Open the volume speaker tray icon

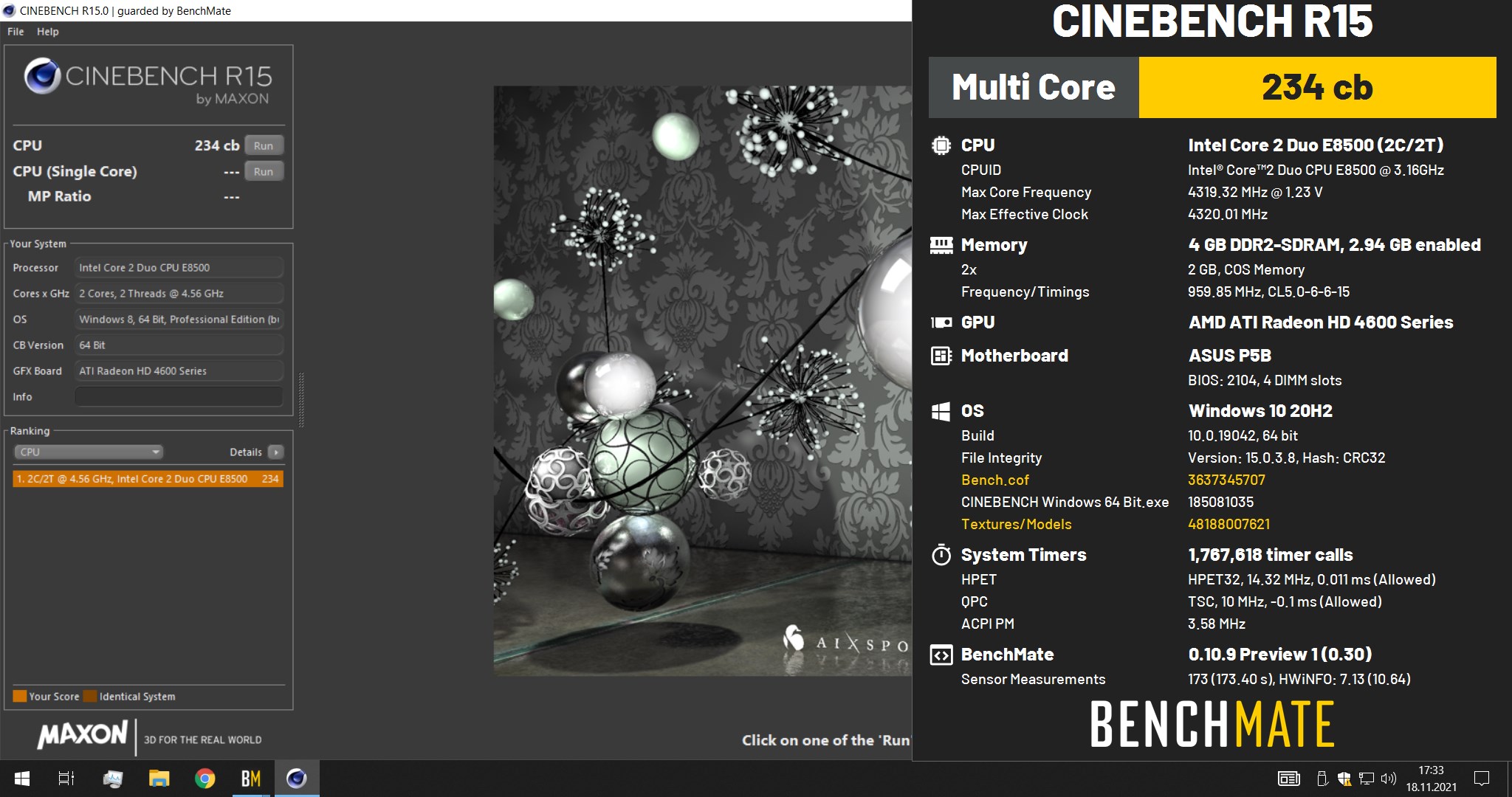coord(1389,779)
